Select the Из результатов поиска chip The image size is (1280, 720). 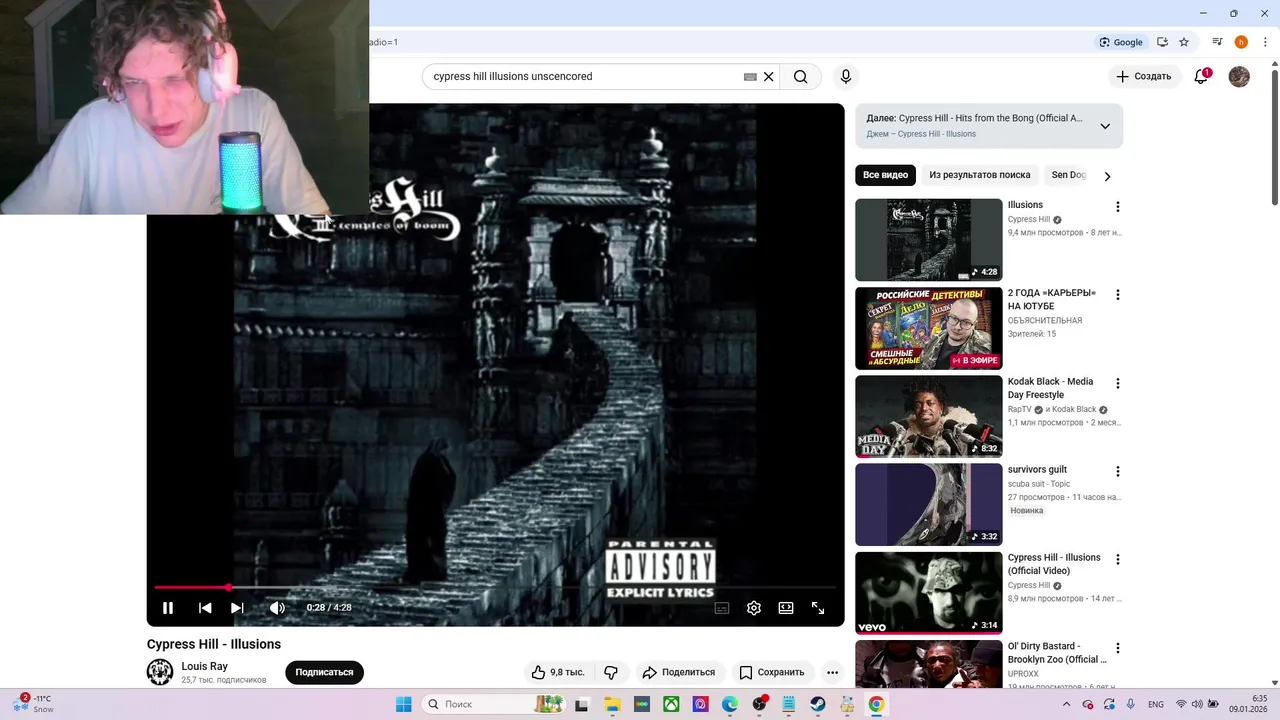click(979, 175)
